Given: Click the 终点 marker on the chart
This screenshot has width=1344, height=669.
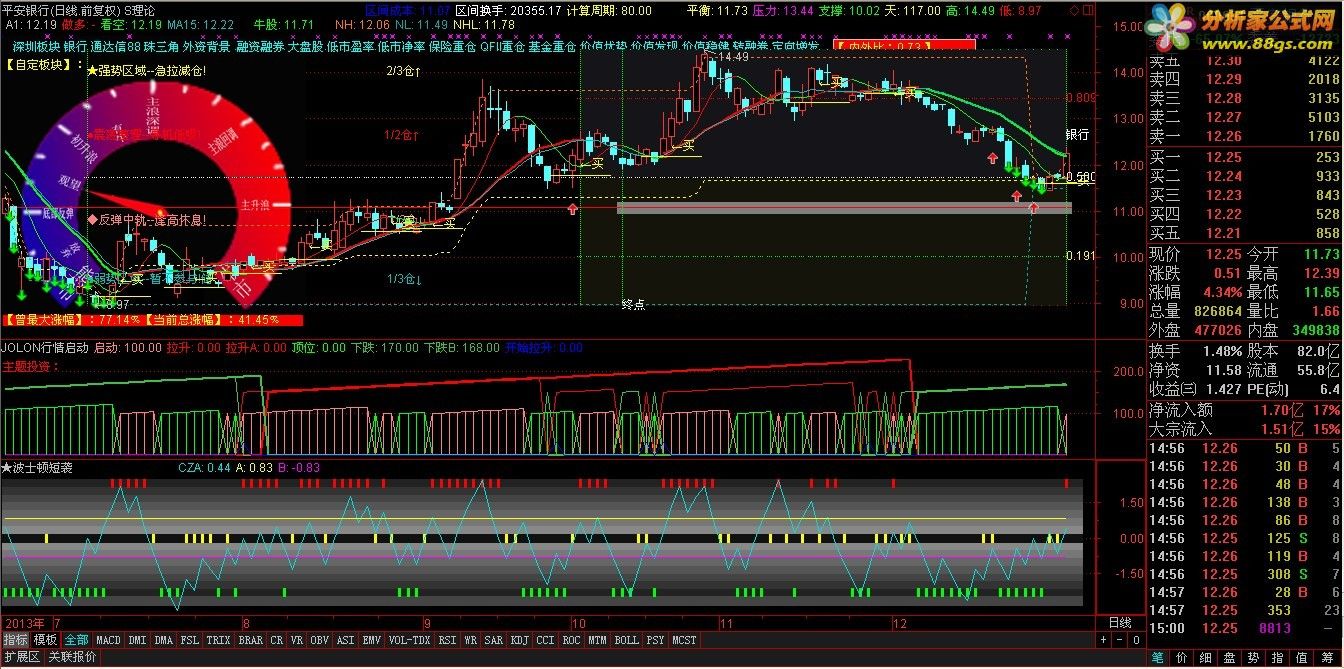Looking at the screenshot, I should [x=633, y=304].
